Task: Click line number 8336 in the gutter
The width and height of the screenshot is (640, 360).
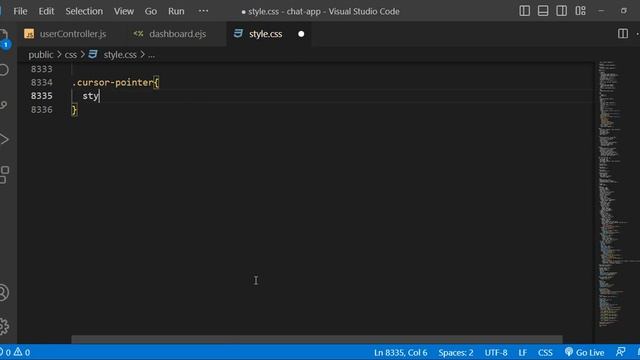Action: point(42,109)
